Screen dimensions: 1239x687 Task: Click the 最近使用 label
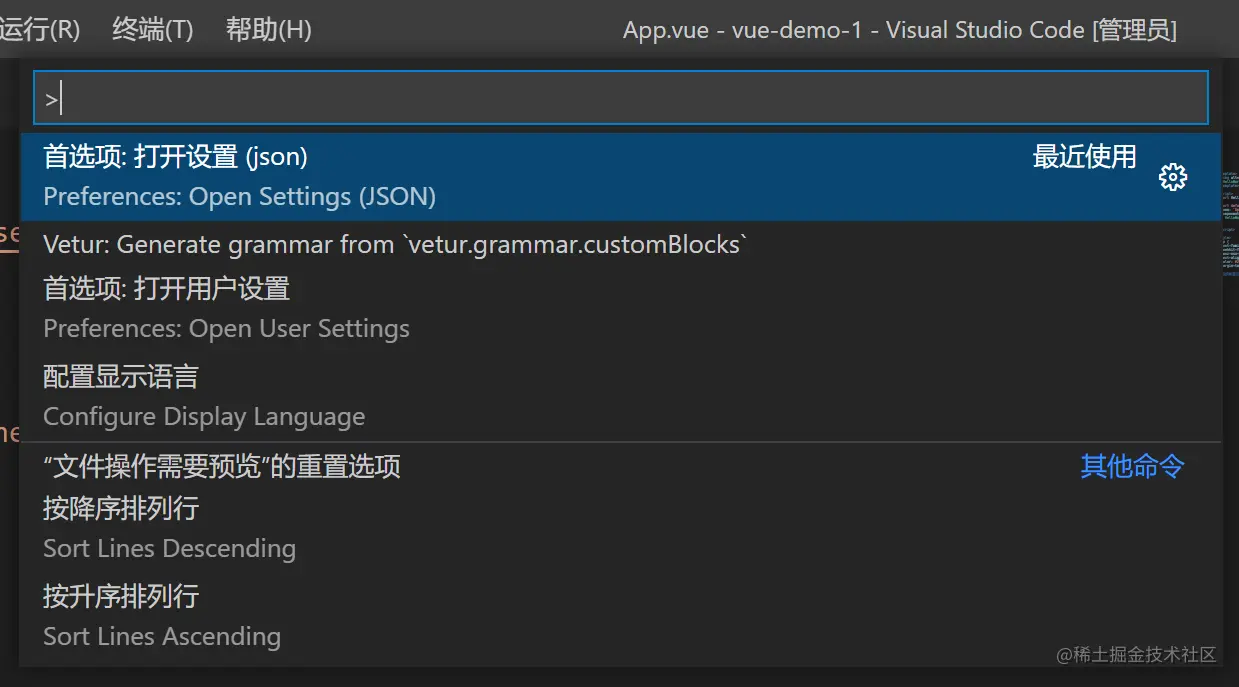[x=1084, y=157]
